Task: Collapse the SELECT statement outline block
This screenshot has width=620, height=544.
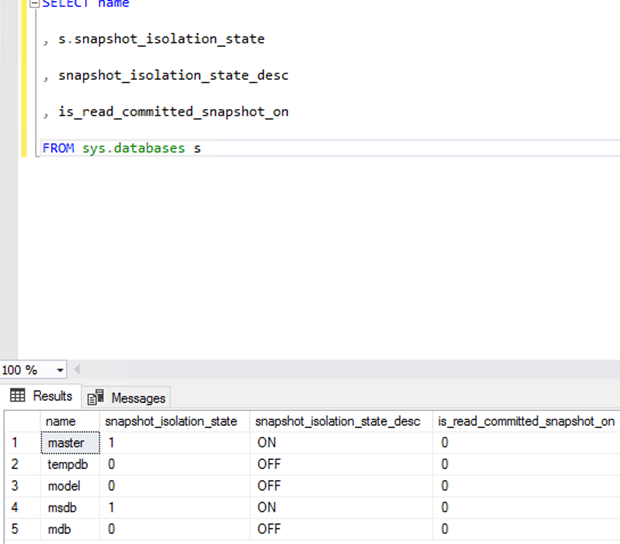Action: tap(34, 4)
